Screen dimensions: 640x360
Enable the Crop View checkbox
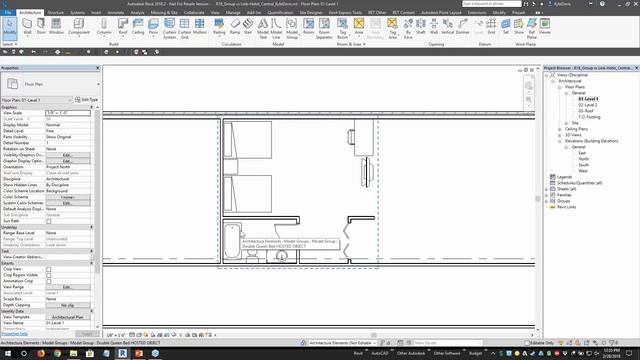tap(49, 269)
